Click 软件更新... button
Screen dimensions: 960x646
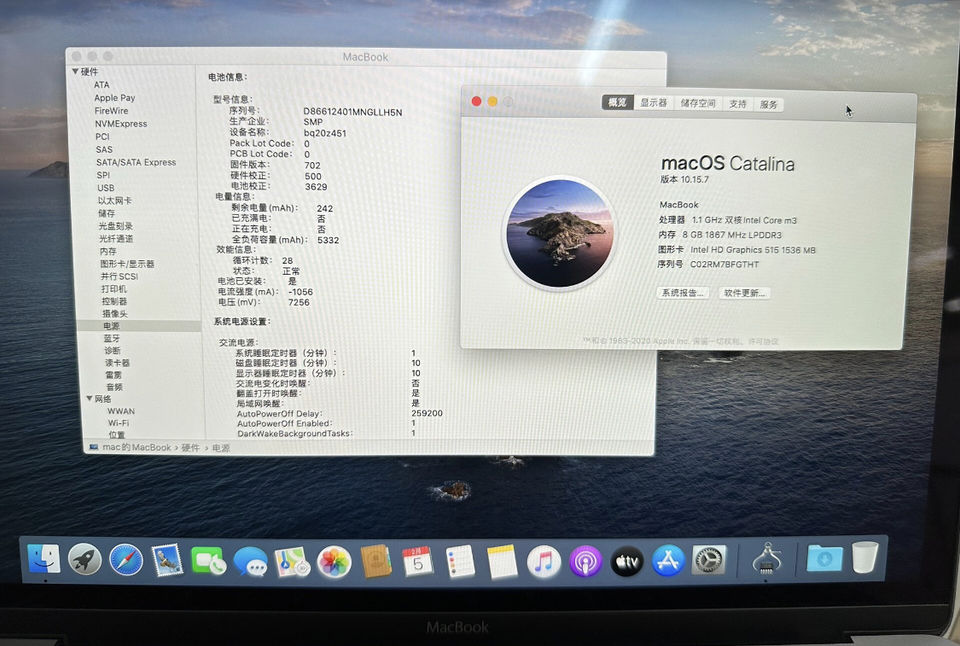(x=744, y=293)
